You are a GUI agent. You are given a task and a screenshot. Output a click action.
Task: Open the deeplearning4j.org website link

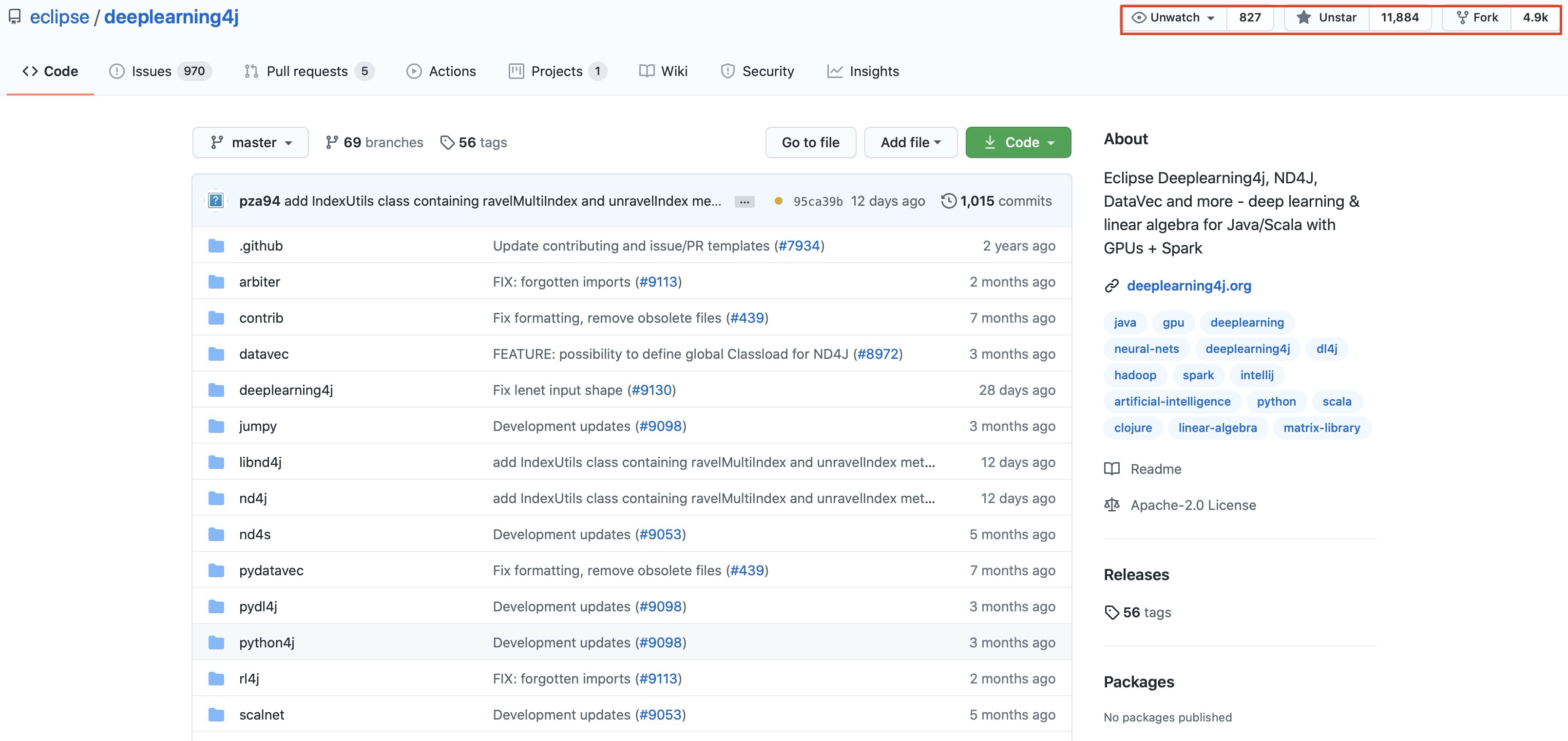[x=1188, y=286]
